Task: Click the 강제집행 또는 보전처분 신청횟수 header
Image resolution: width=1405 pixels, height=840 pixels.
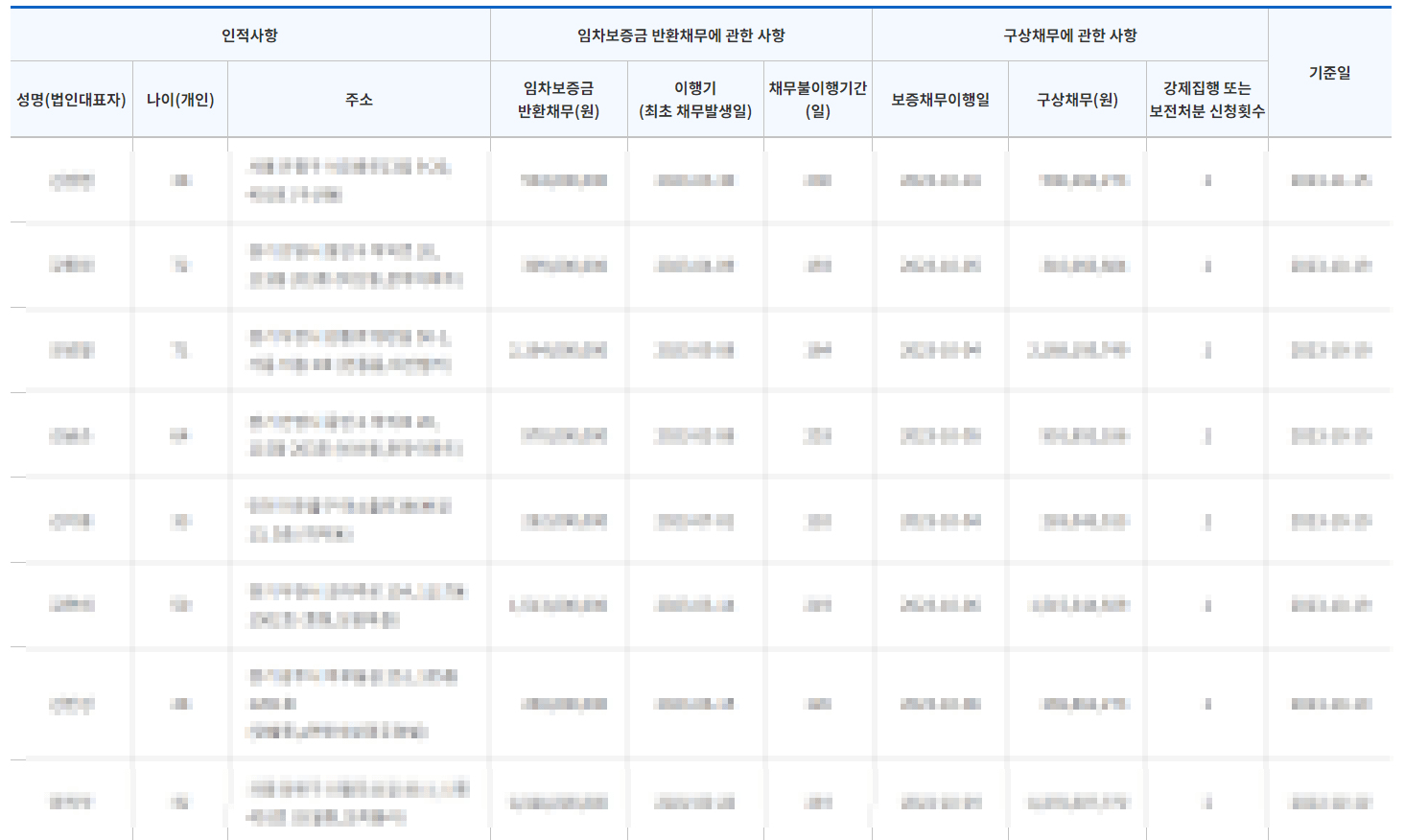Action: tap(1206, 99)
